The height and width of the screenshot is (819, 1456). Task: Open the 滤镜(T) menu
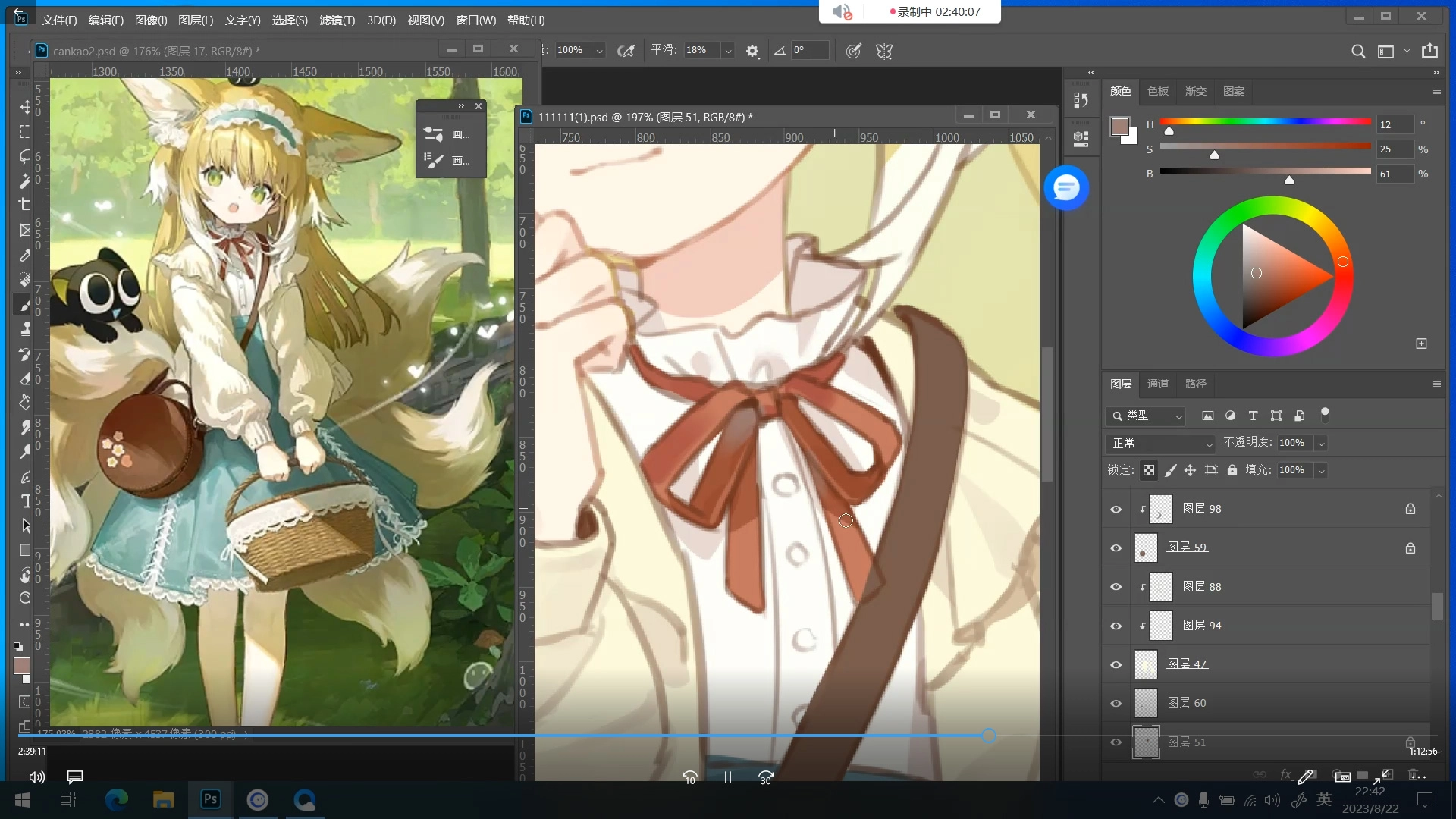click(x=337, y=20)
